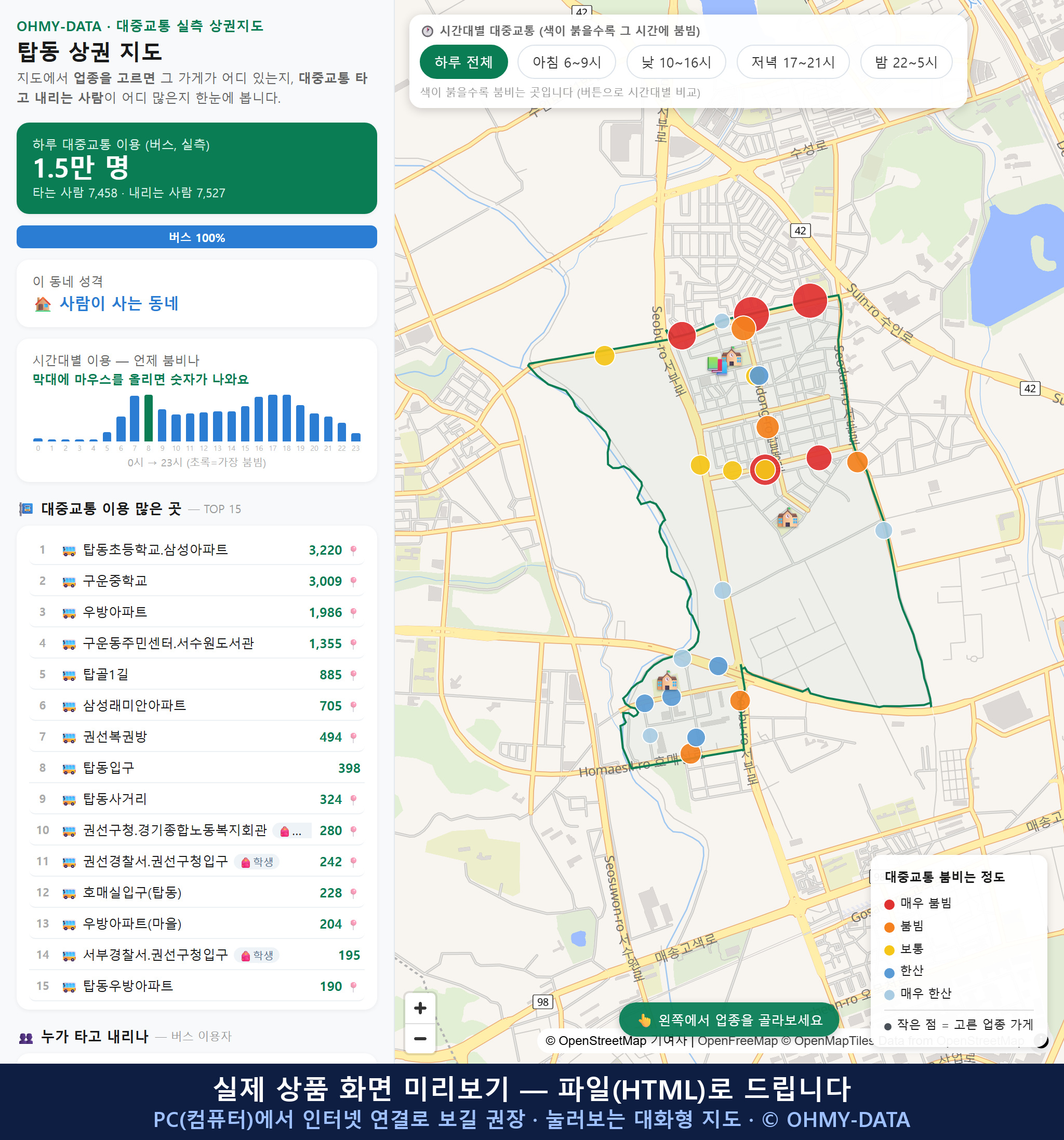Image resolution: width=1064 pixels, height=1140 pixels.
Task: Select the 권선복권방 list entry
Action: [197, 737]
